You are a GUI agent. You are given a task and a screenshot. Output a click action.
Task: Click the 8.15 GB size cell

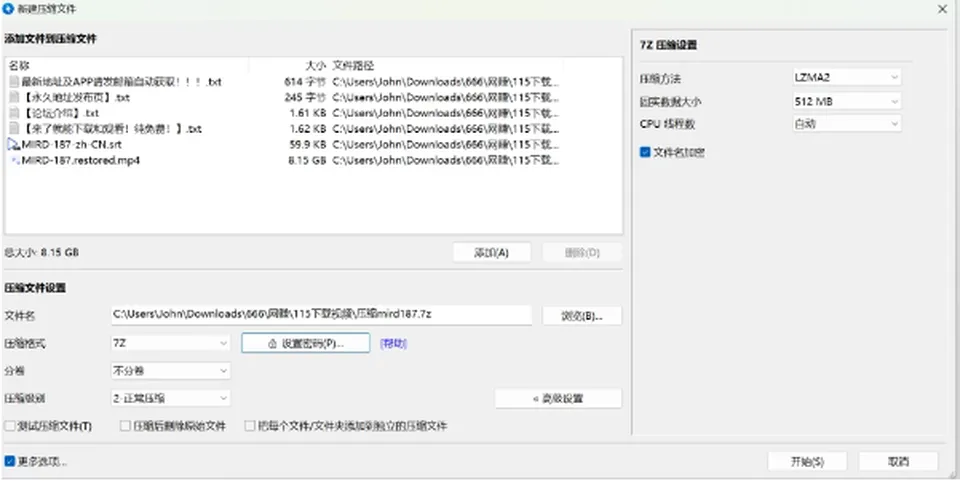pos(307,161)
